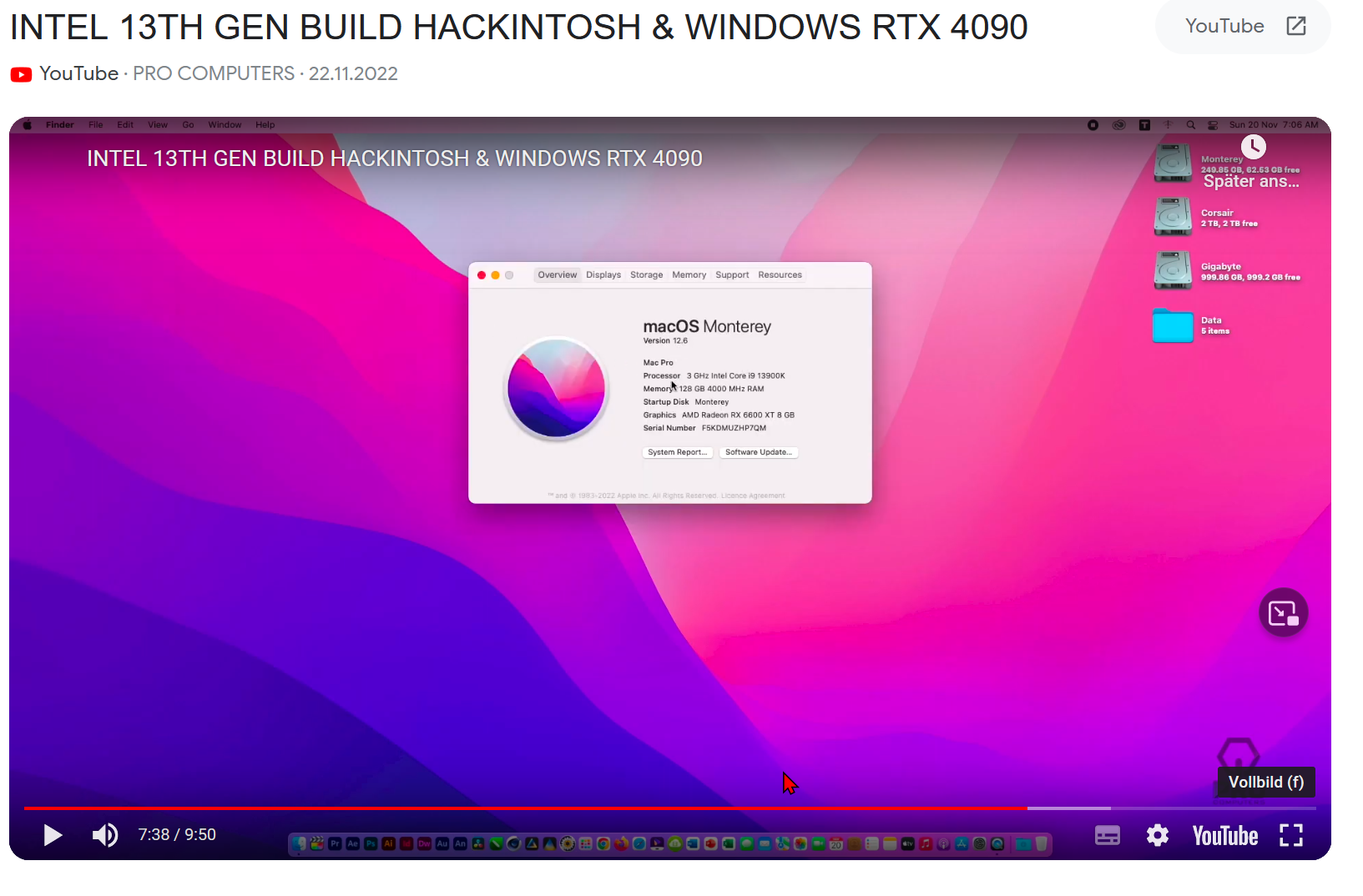The height and width of the screenshot is (896, 1363).
Task: Open the Finder menu in the video
Action: click(x=60, y=125)
